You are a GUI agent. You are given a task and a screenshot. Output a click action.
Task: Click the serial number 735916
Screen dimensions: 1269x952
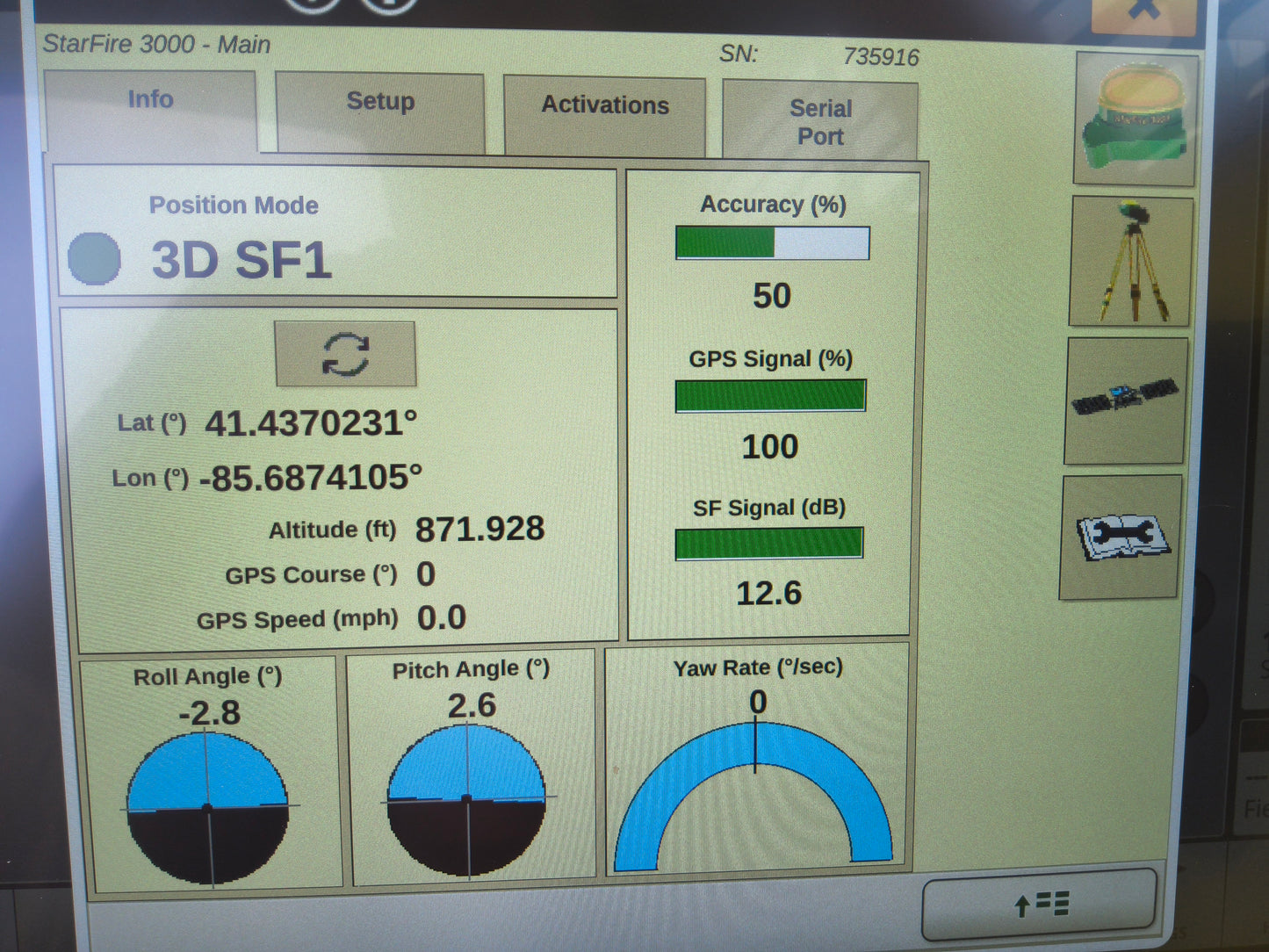pos(881,57)
